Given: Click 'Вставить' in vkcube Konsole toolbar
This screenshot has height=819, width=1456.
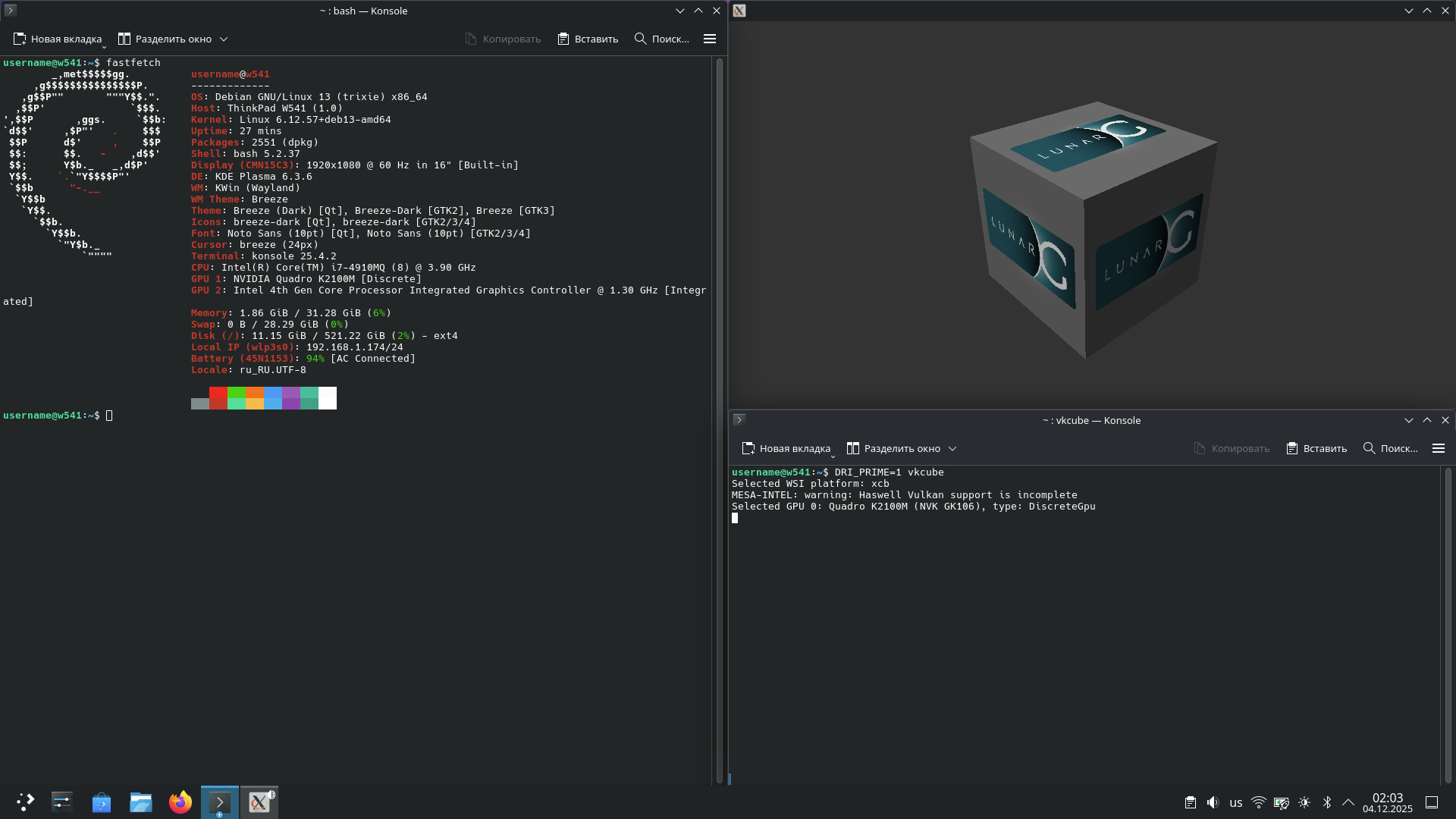Looking at the screenshot, I should pos(1316,448).
